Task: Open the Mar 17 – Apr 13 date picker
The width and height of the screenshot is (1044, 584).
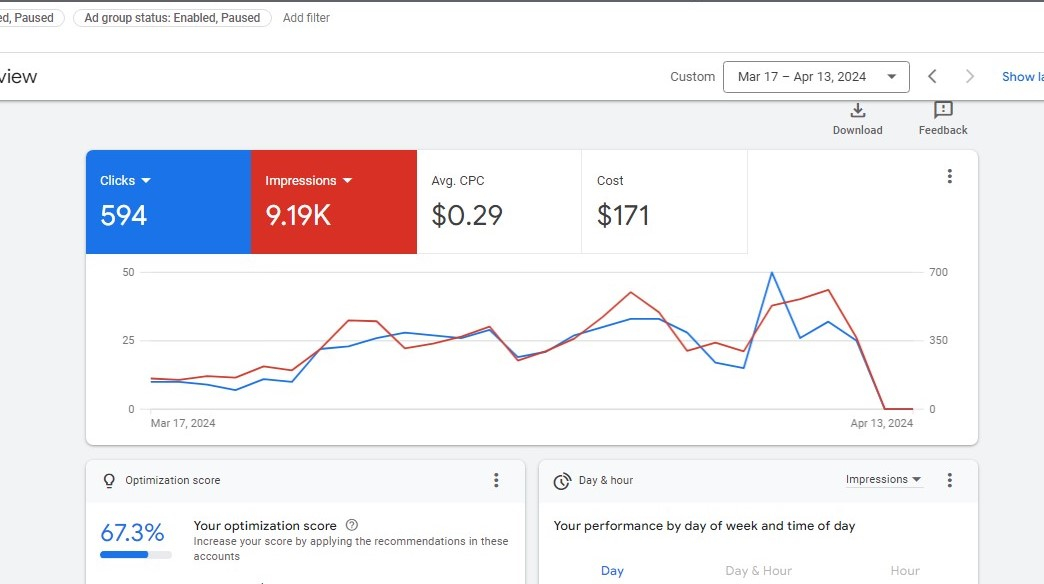Action: point(816,77)
